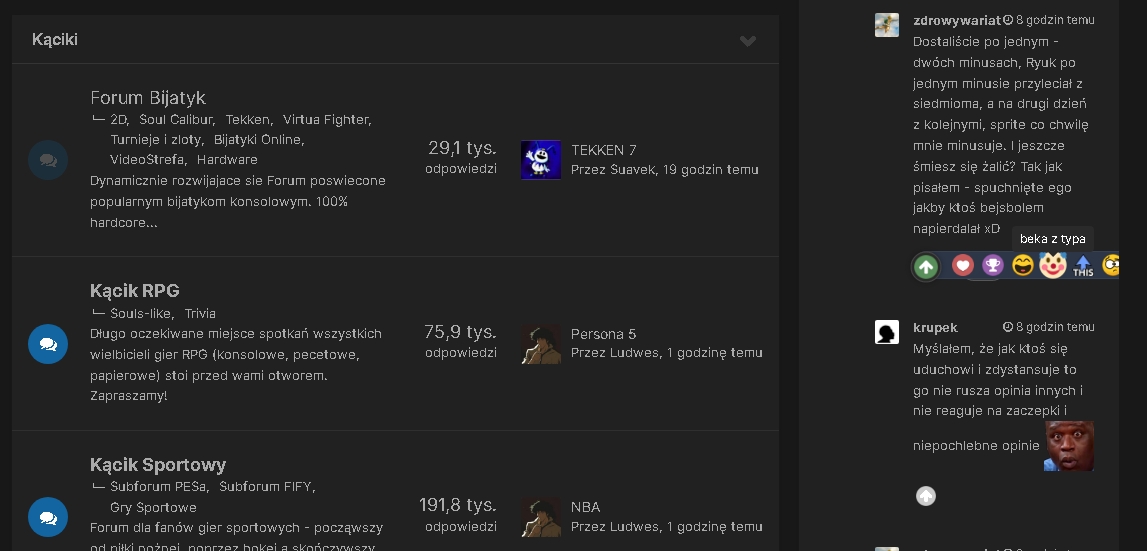Click the '191,8 tys.' reply count
This screenshot has height=551, width=1147.
pos(458,506)
